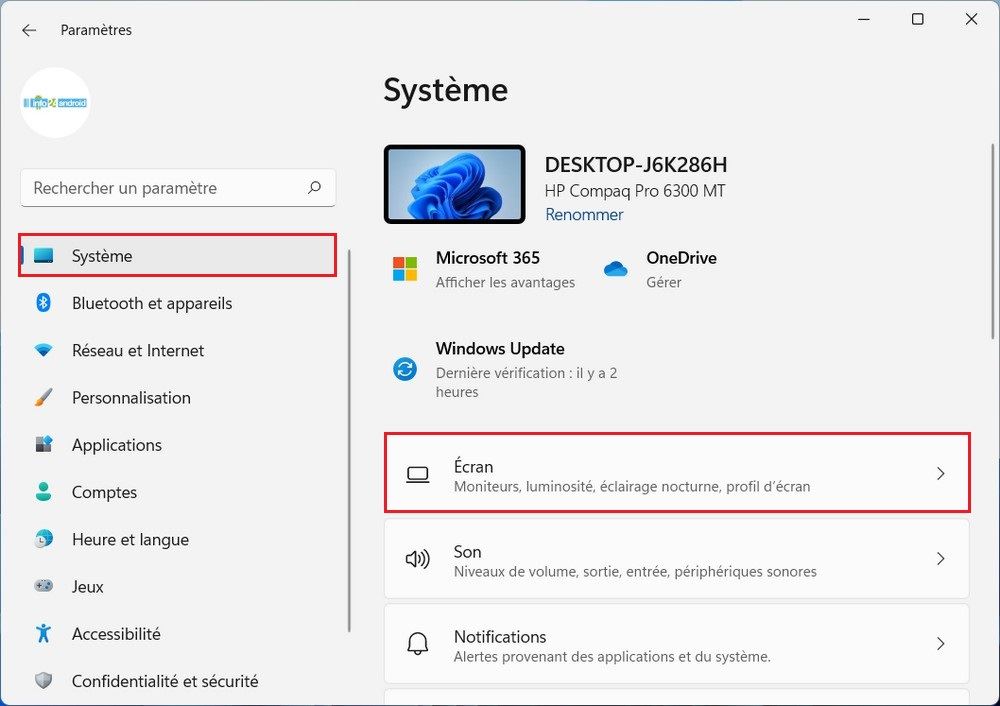Click the OneDrive cloud icon

[x=615, y=269]
